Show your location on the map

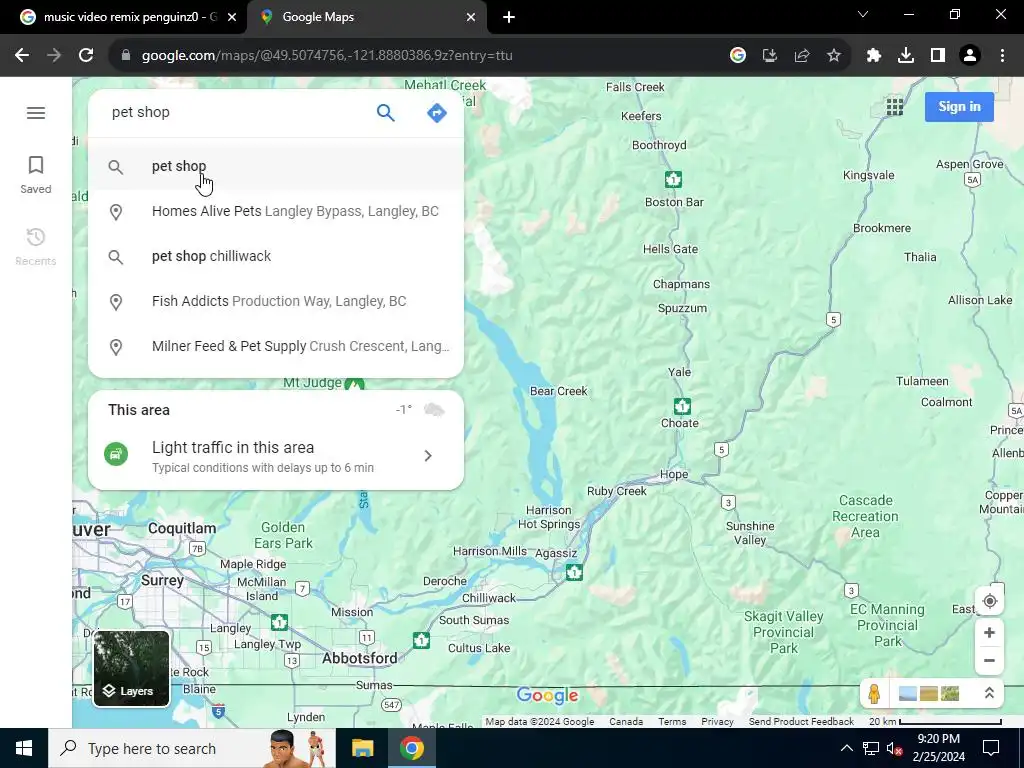coord(989,601)
